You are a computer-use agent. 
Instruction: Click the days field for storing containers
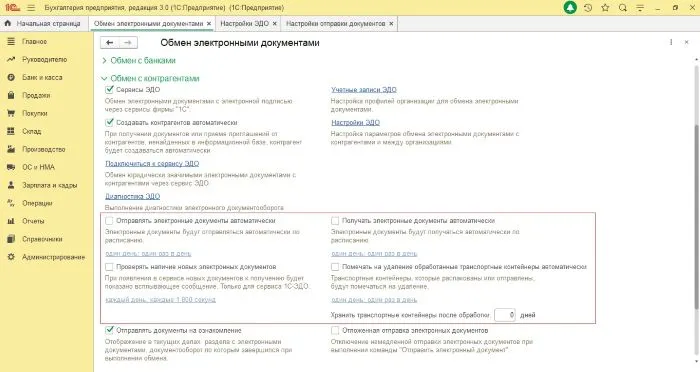click(505, 315)
